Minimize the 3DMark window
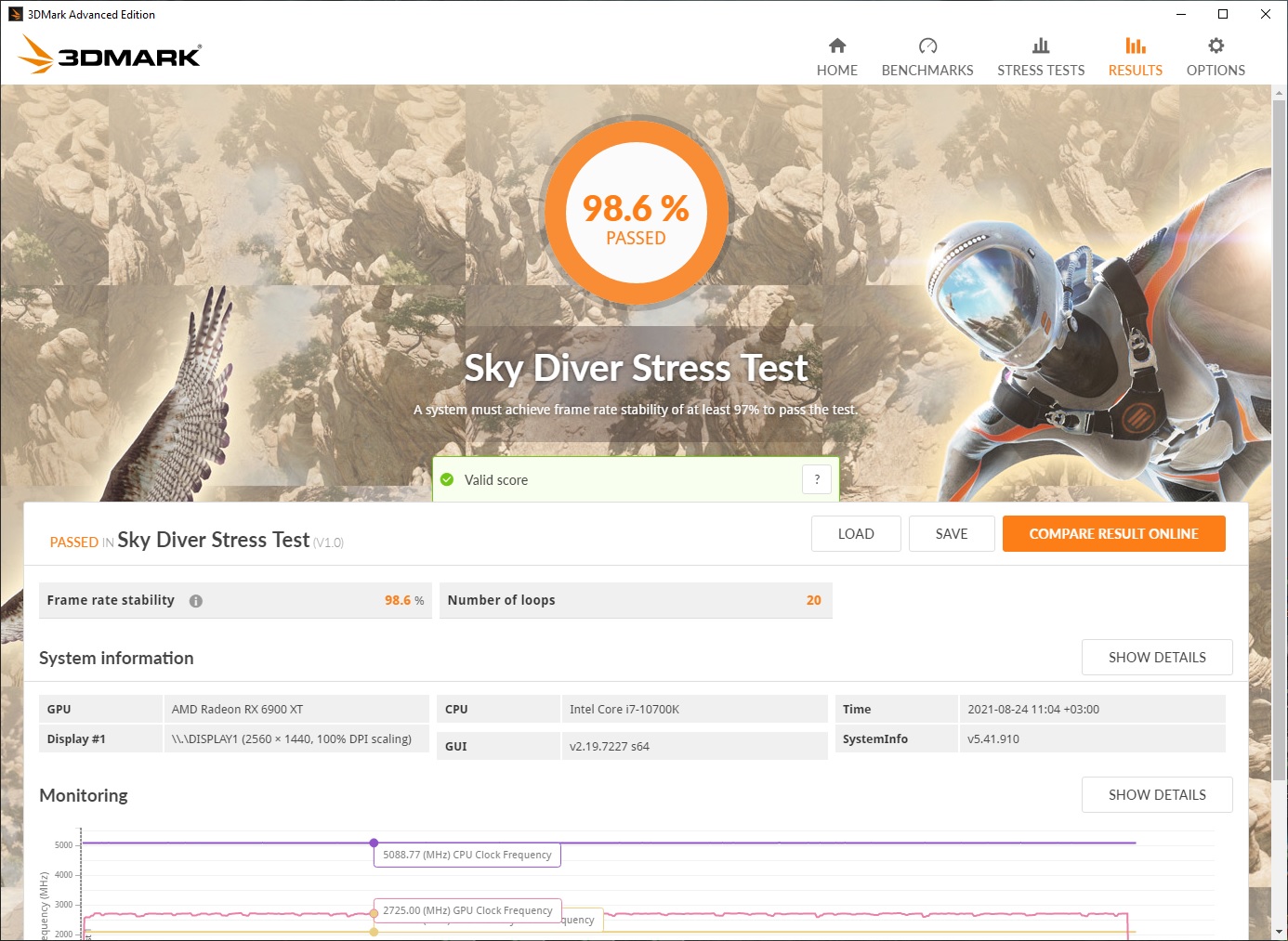 (x=1181, y=14)
